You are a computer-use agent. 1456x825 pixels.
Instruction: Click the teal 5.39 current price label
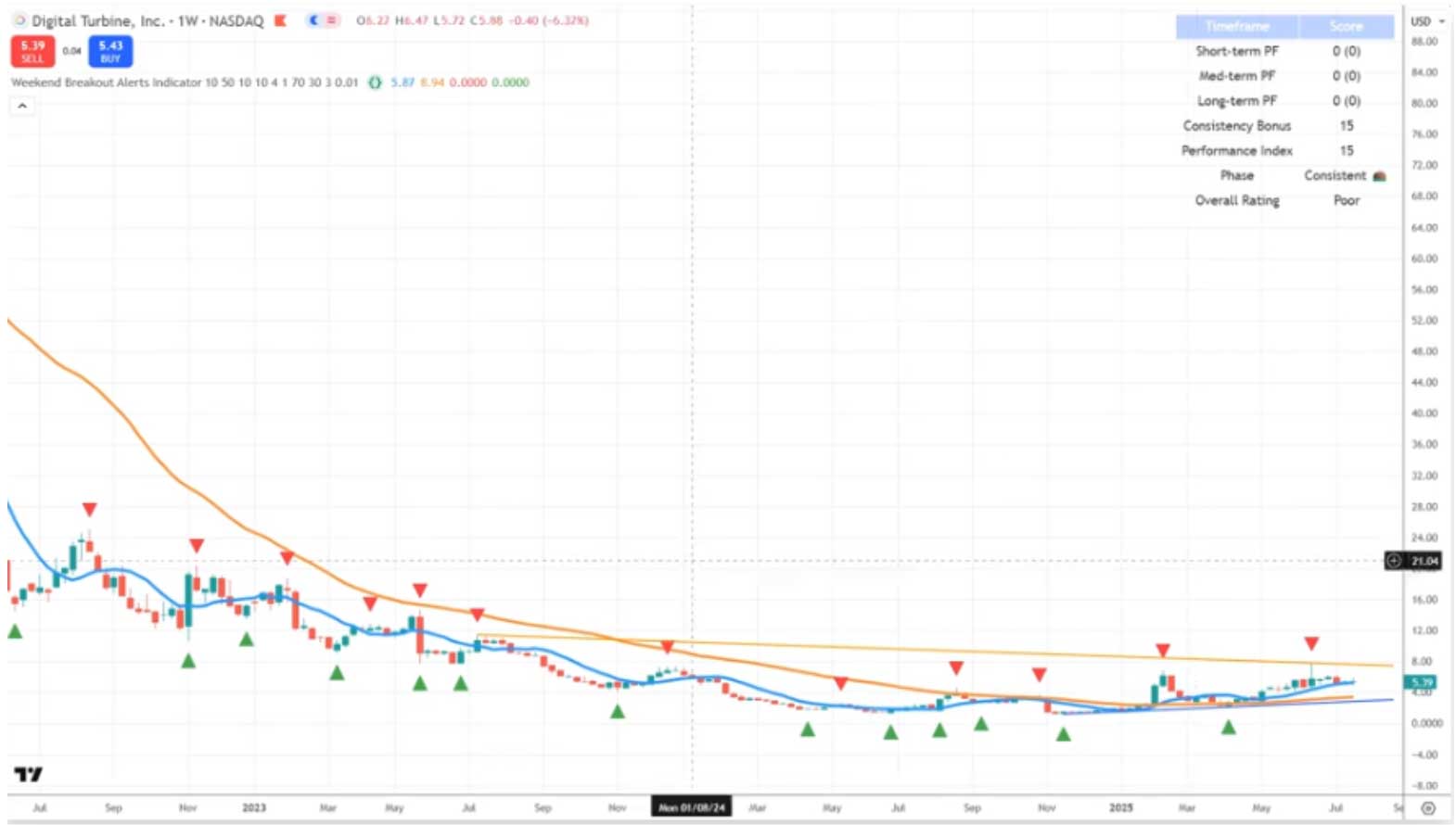(1422, 682)
